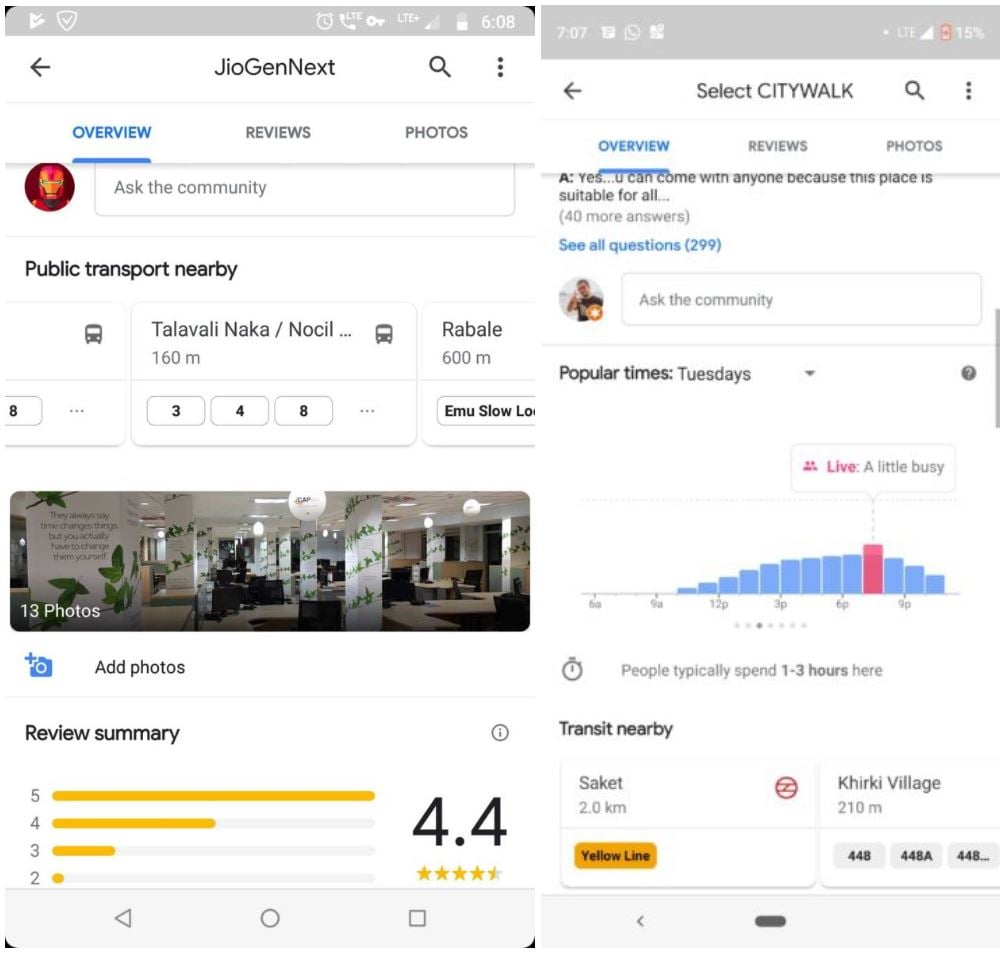This screenshot has width=1006, height=956.
Task: Open the JioGenNext Photos tab
Action: [x=436, y=133]
